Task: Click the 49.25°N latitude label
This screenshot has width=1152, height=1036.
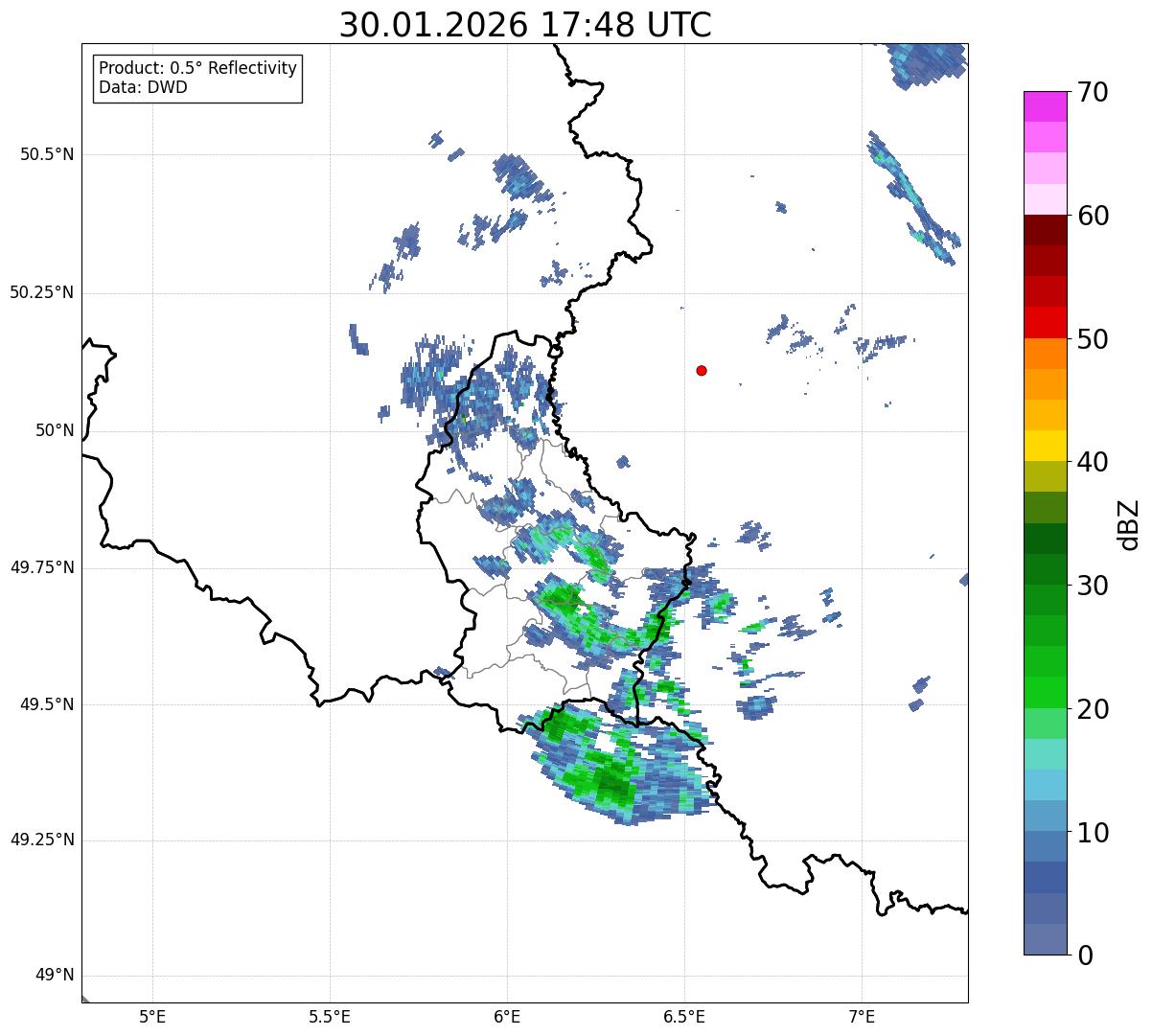Action: coord(42,840)
